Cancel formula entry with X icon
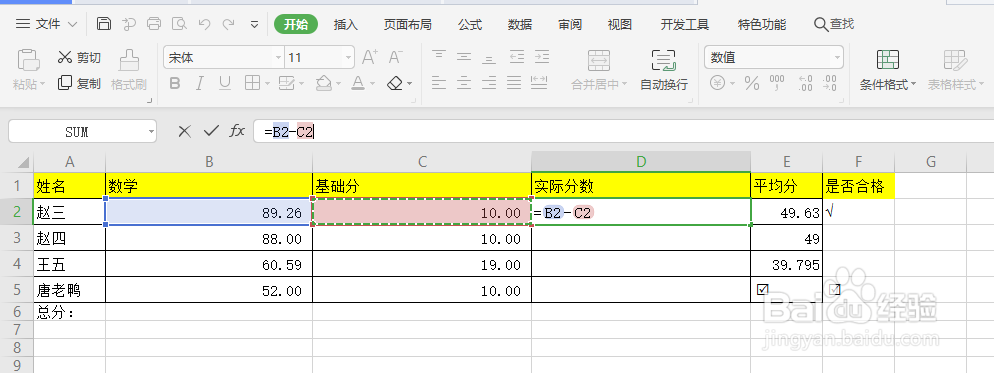Image resolution: width=994 pixels, height=373 pixels. click(x=184, y=131)
